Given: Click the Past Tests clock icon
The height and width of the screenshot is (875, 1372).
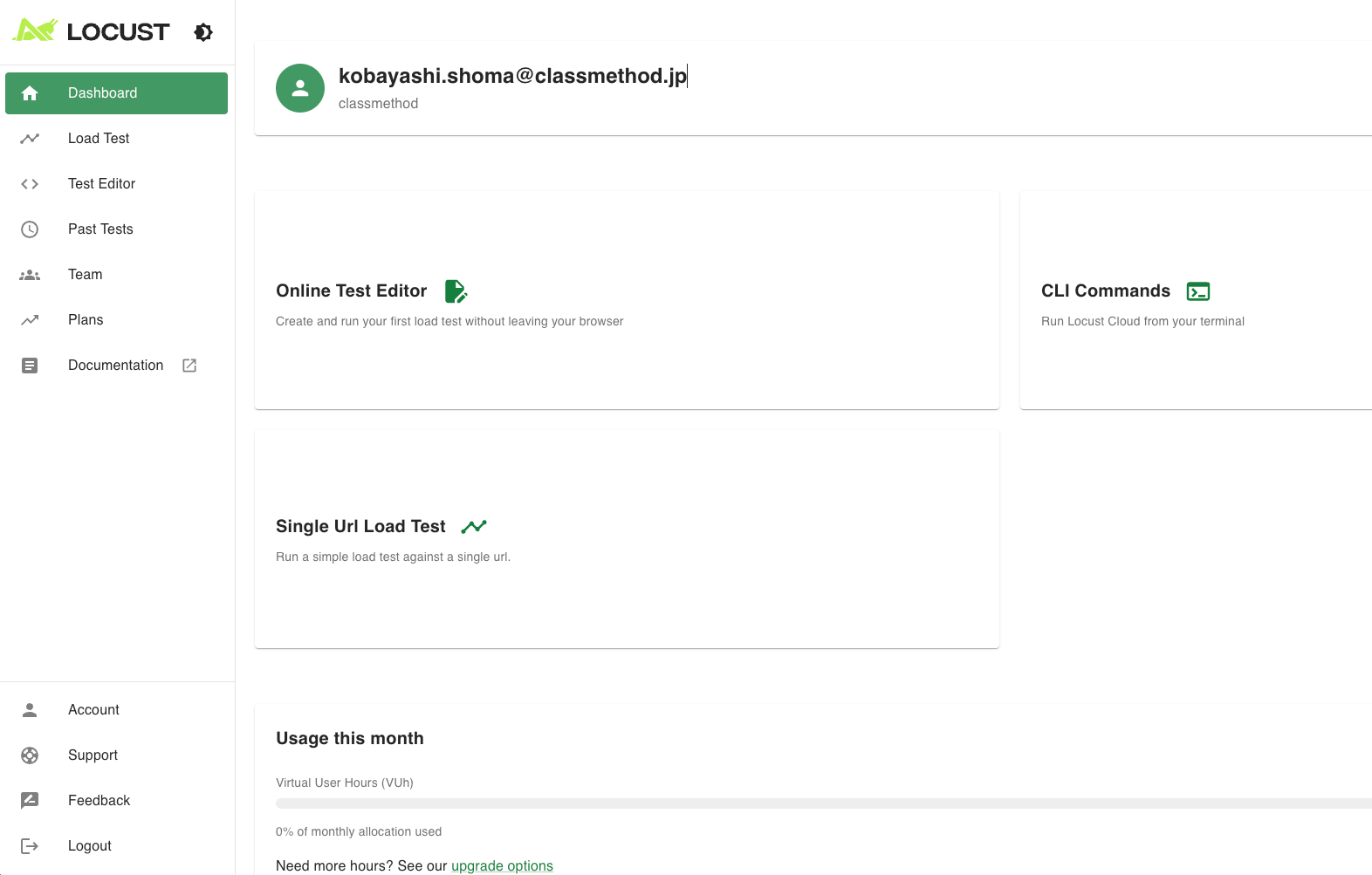Looking at the screenshot, I should point(30,229).
